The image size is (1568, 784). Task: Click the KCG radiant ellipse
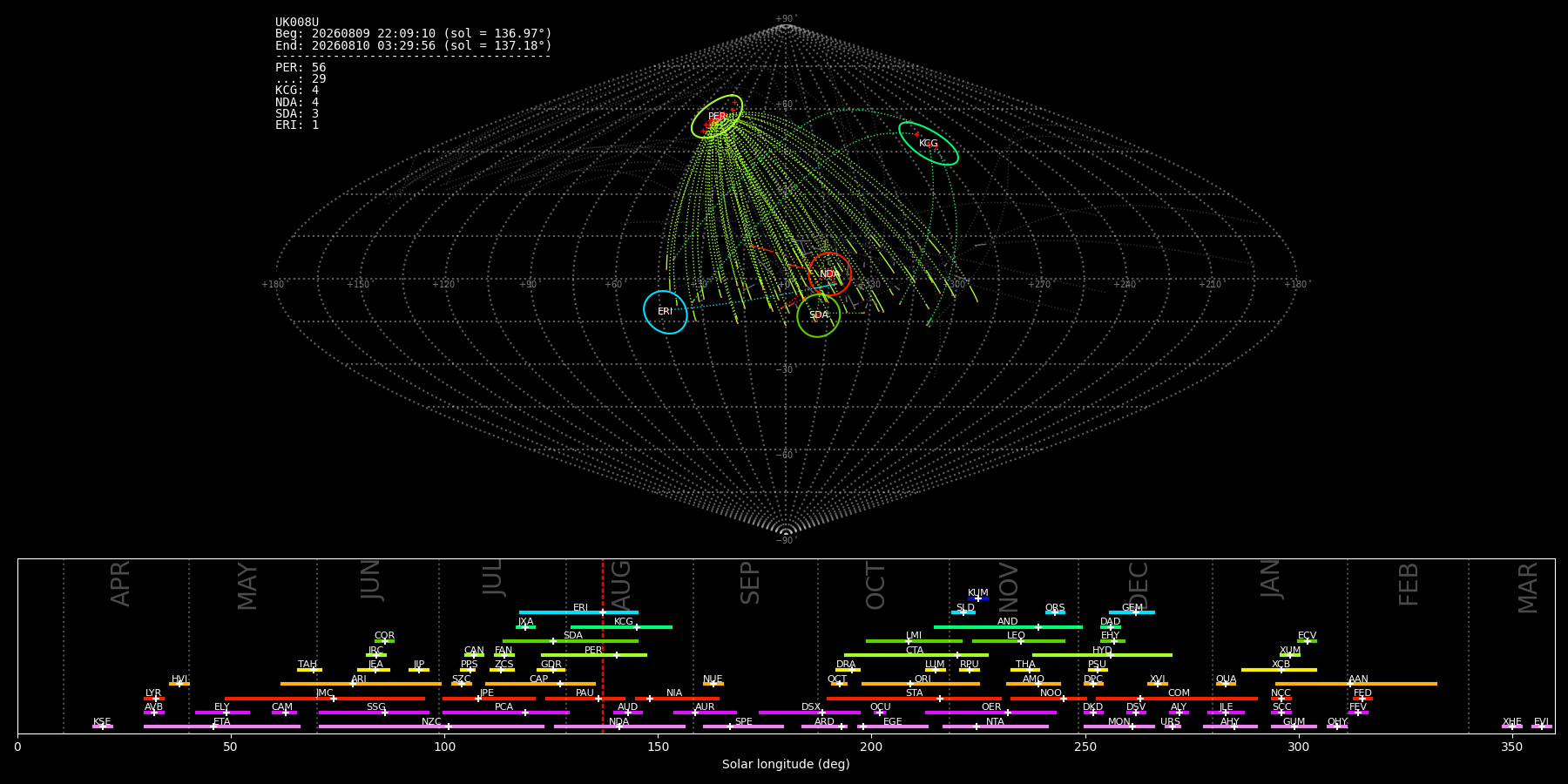(929, 144)
